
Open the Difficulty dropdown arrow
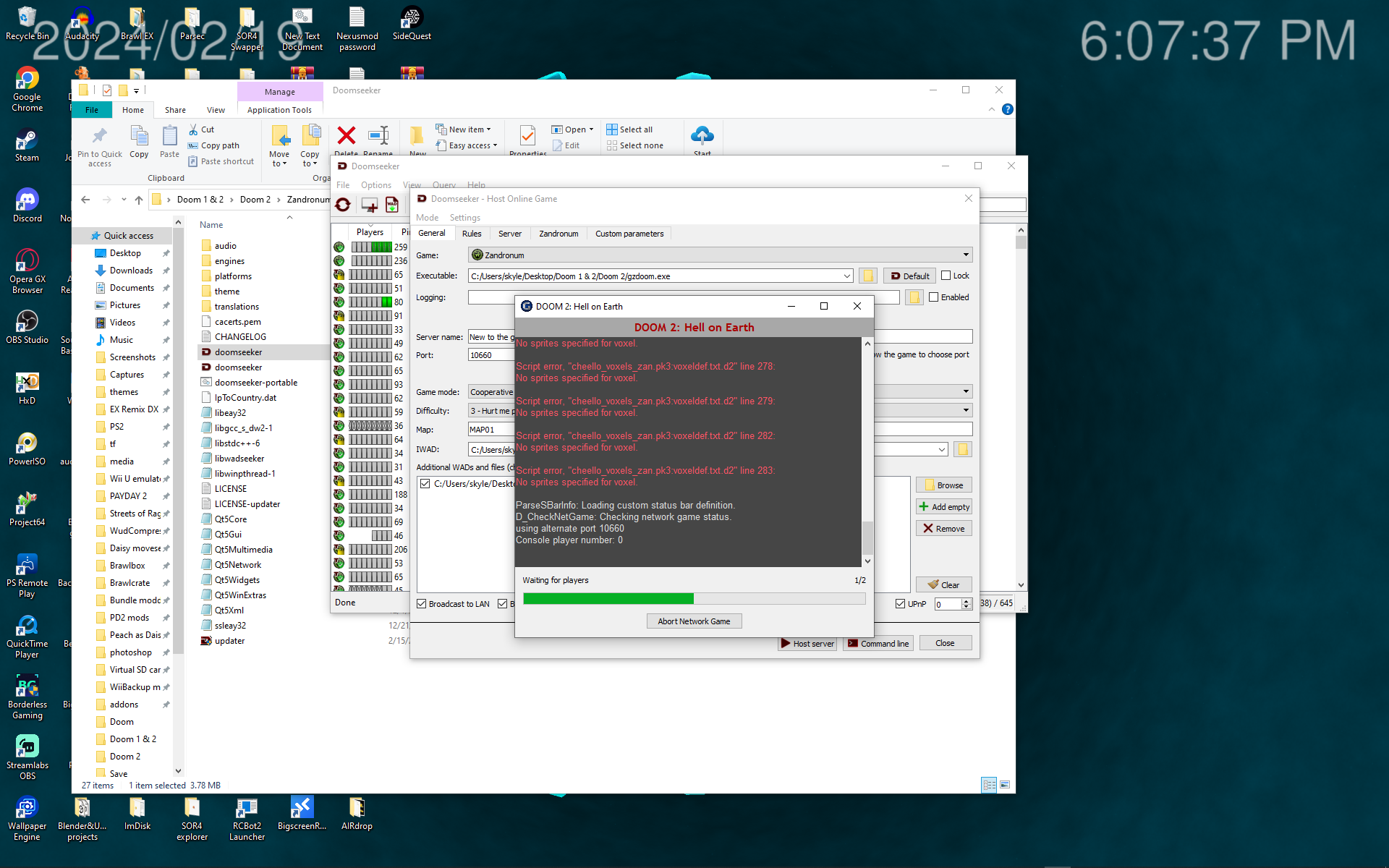966,411
